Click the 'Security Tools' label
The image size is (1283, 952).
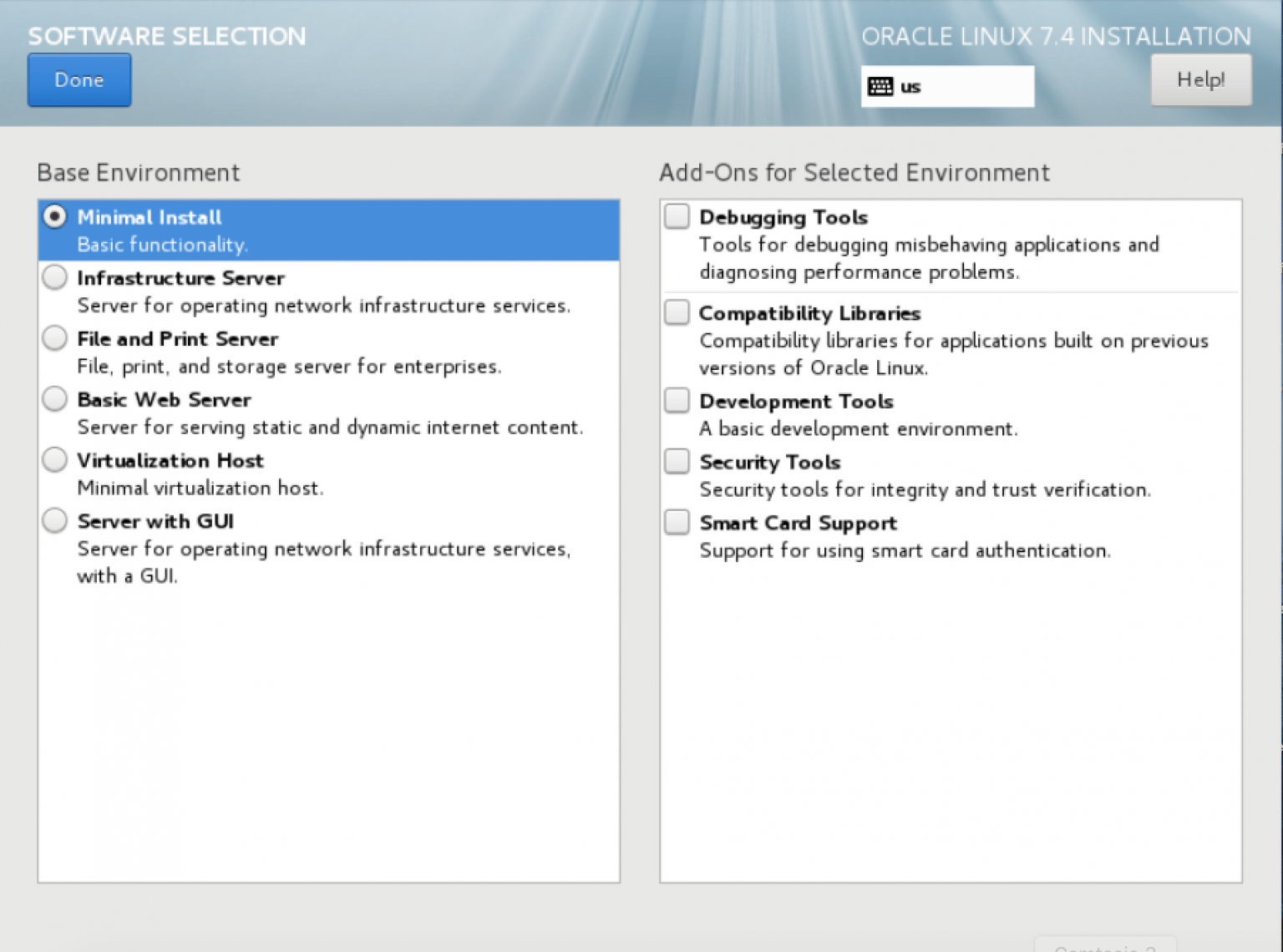[x=770, y=463]
